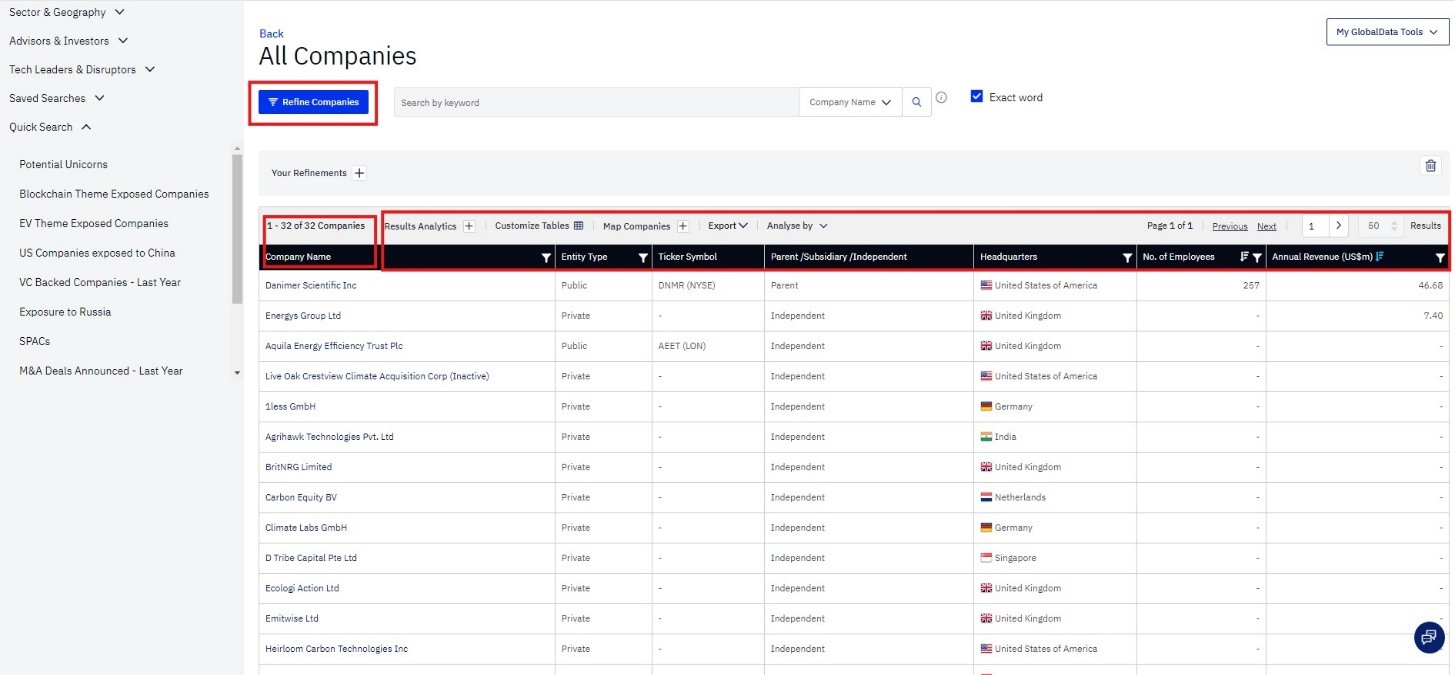
Task: Open the Customize Tables grid icon
Action: tap(578, 226)
